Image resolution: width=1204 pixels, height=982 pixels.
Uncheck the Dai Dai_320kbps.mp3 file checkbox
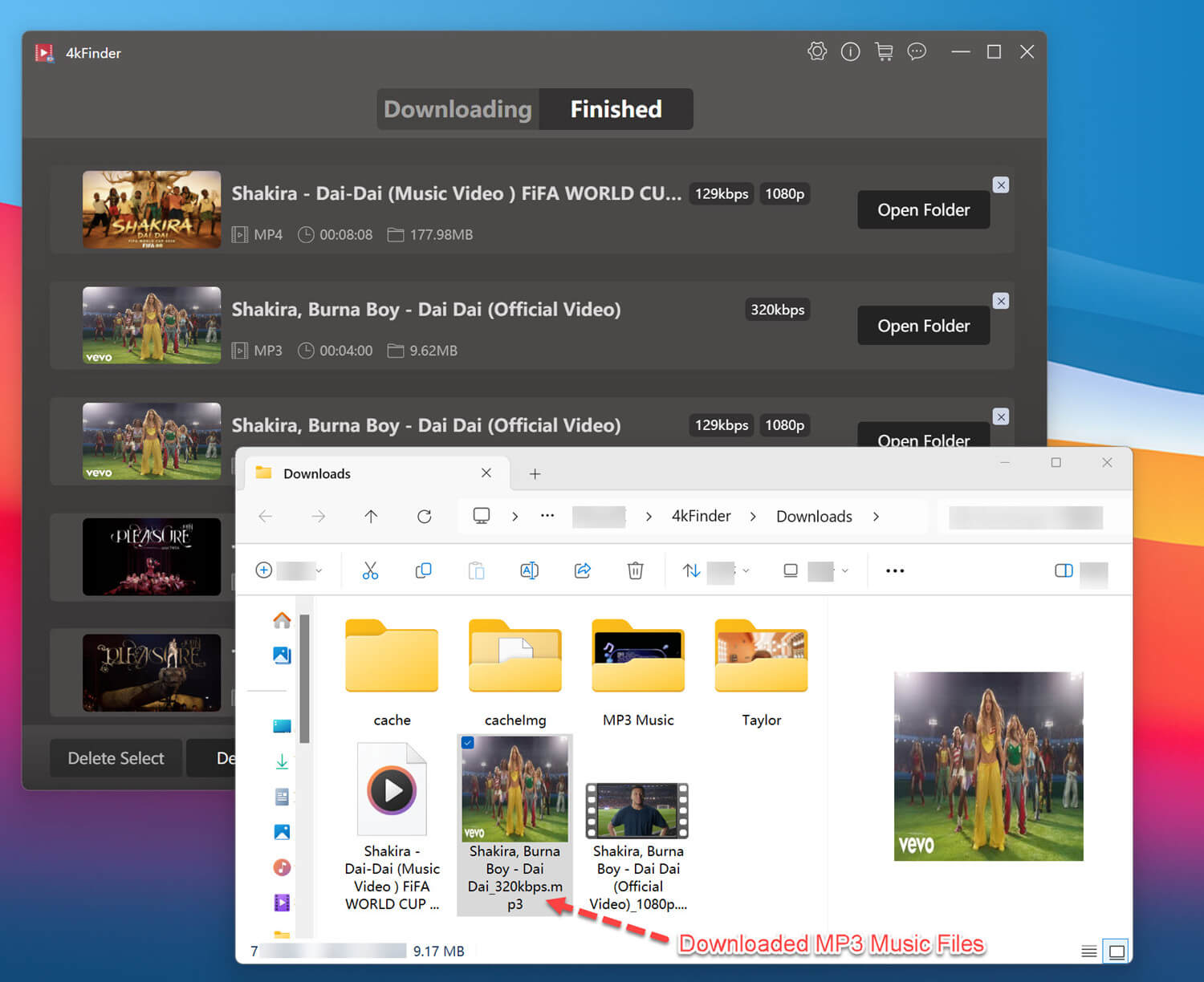tap(468, 743)
